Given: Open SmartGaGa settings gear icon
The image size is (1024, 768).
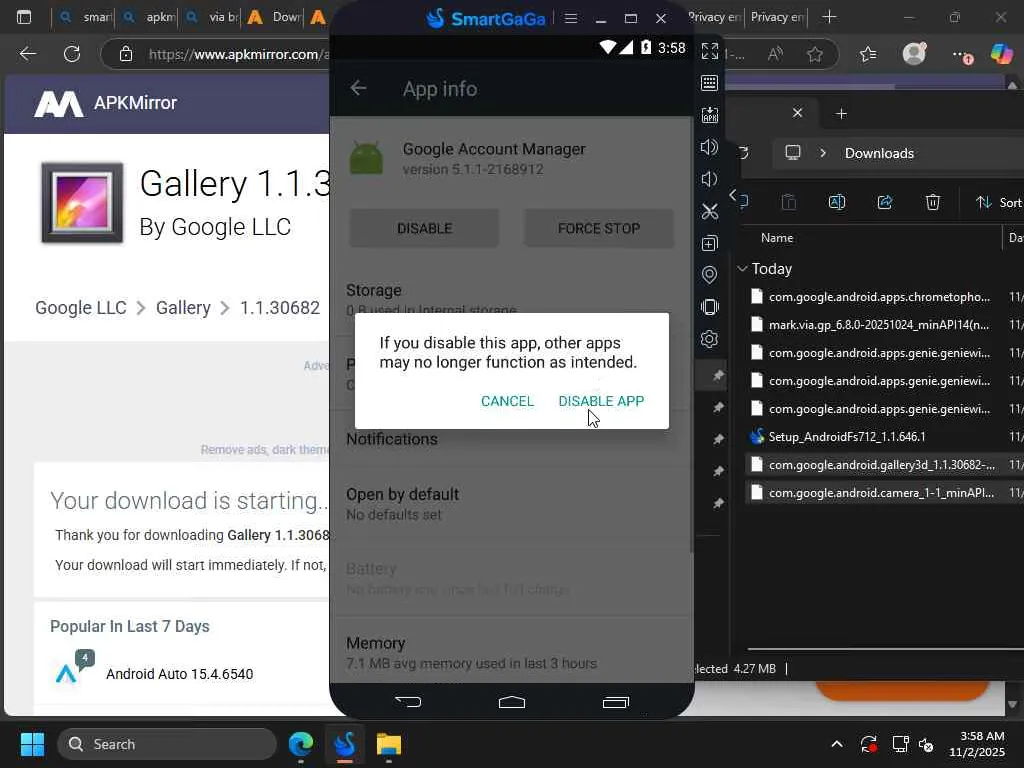Looking at the screenshot, I should [709, 338].
